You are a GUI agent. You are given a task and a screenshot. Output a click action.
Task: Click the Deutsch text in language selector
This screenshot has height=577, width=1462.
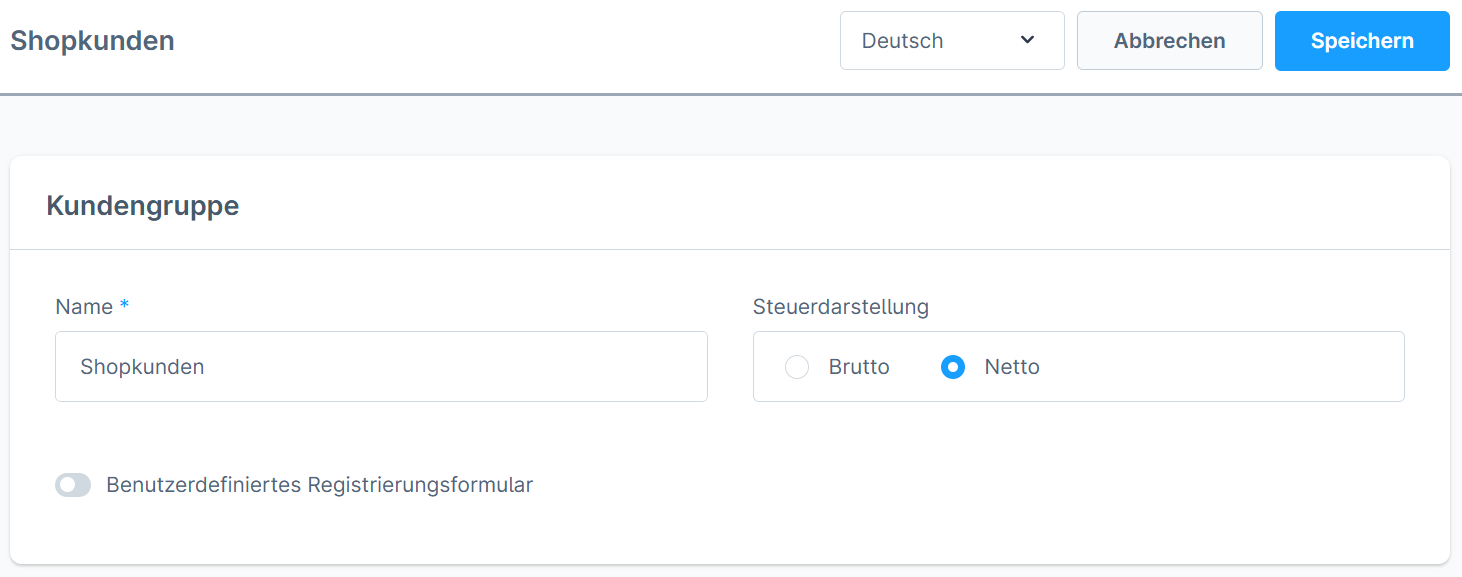click(x=902, y=41)
